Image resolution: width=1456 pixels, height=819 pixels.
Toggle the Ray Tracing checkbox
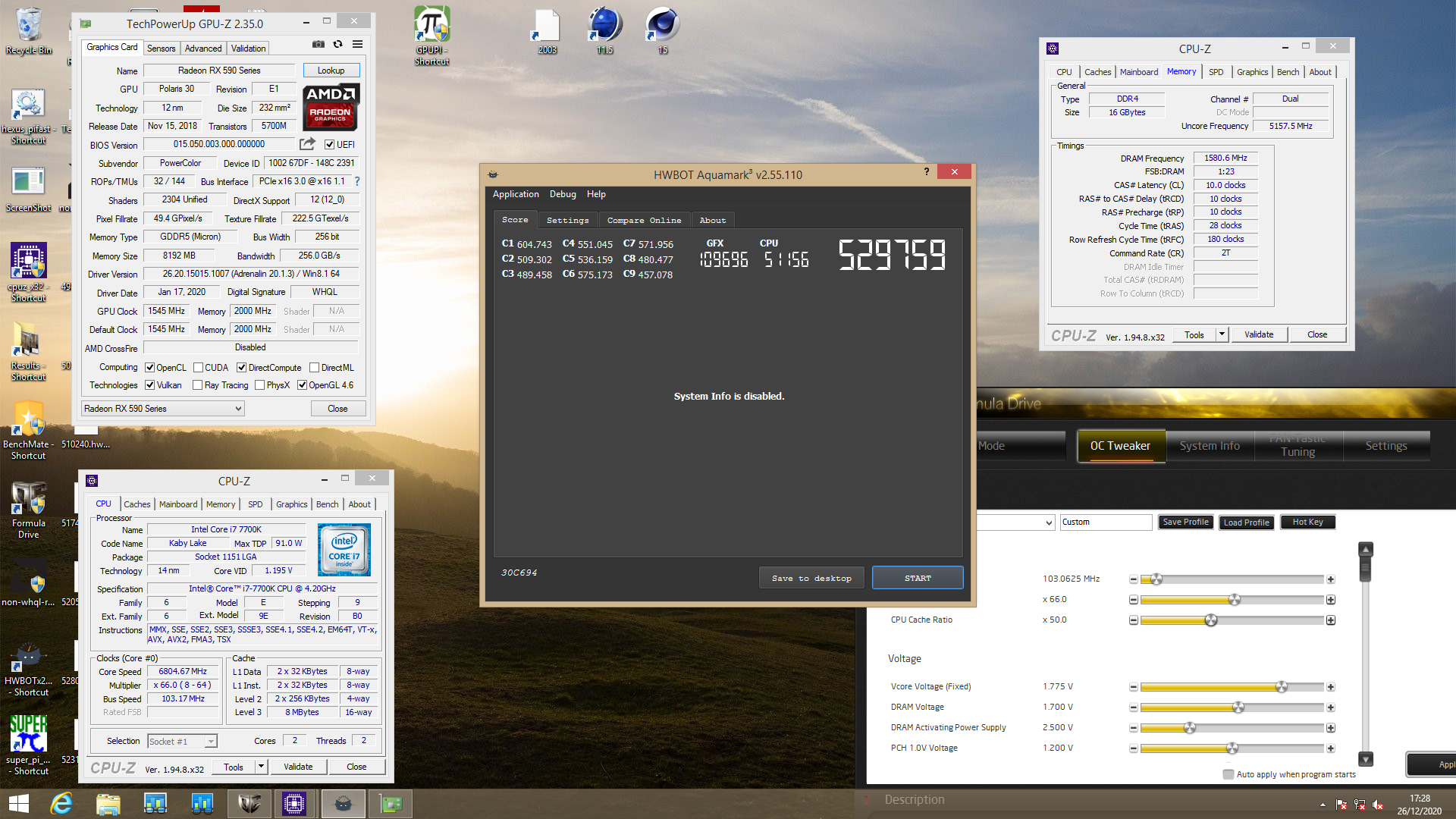197,385
